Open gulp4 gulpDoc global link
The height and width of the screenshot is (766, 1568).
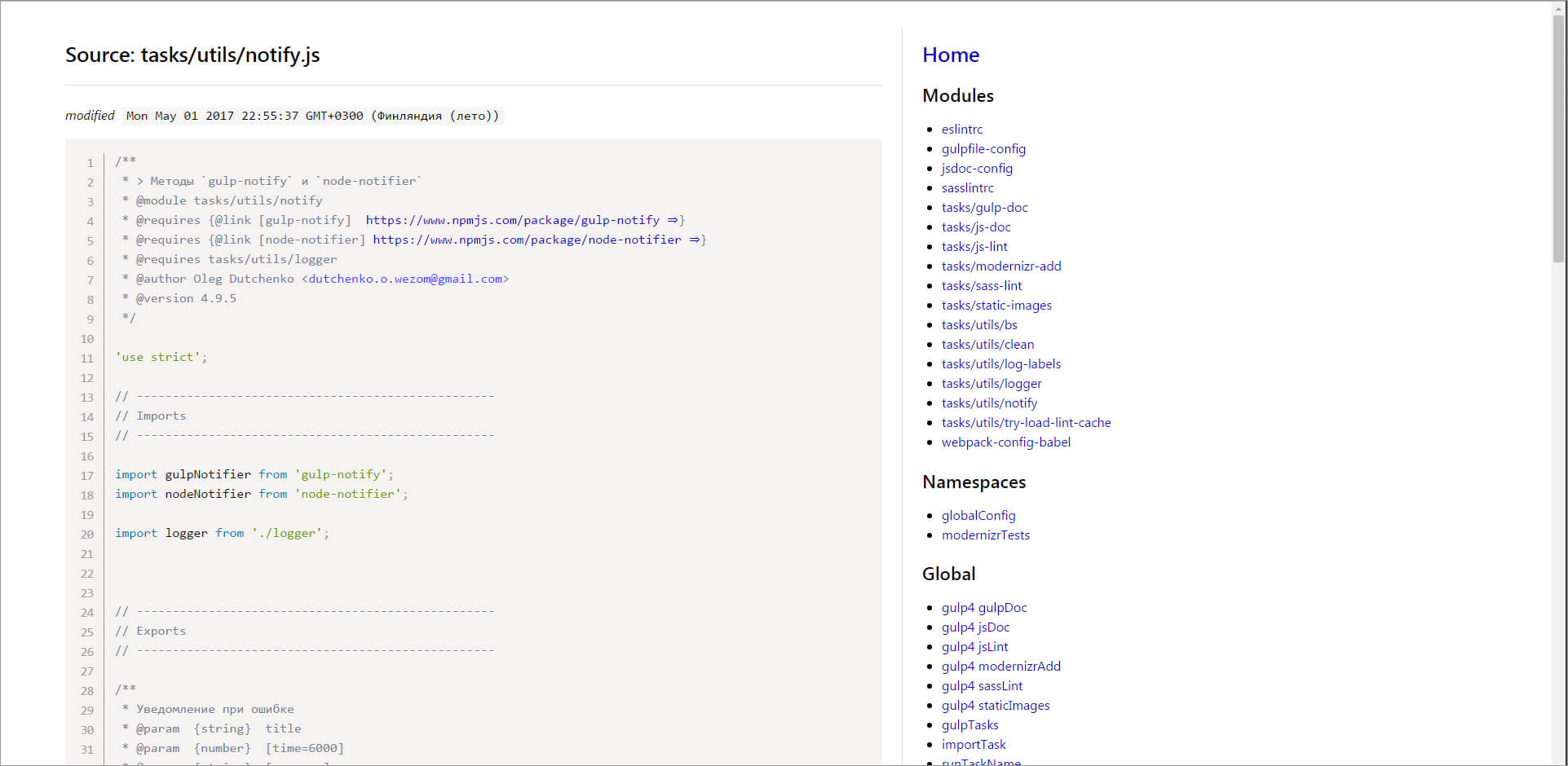click(x=984, y=607)
